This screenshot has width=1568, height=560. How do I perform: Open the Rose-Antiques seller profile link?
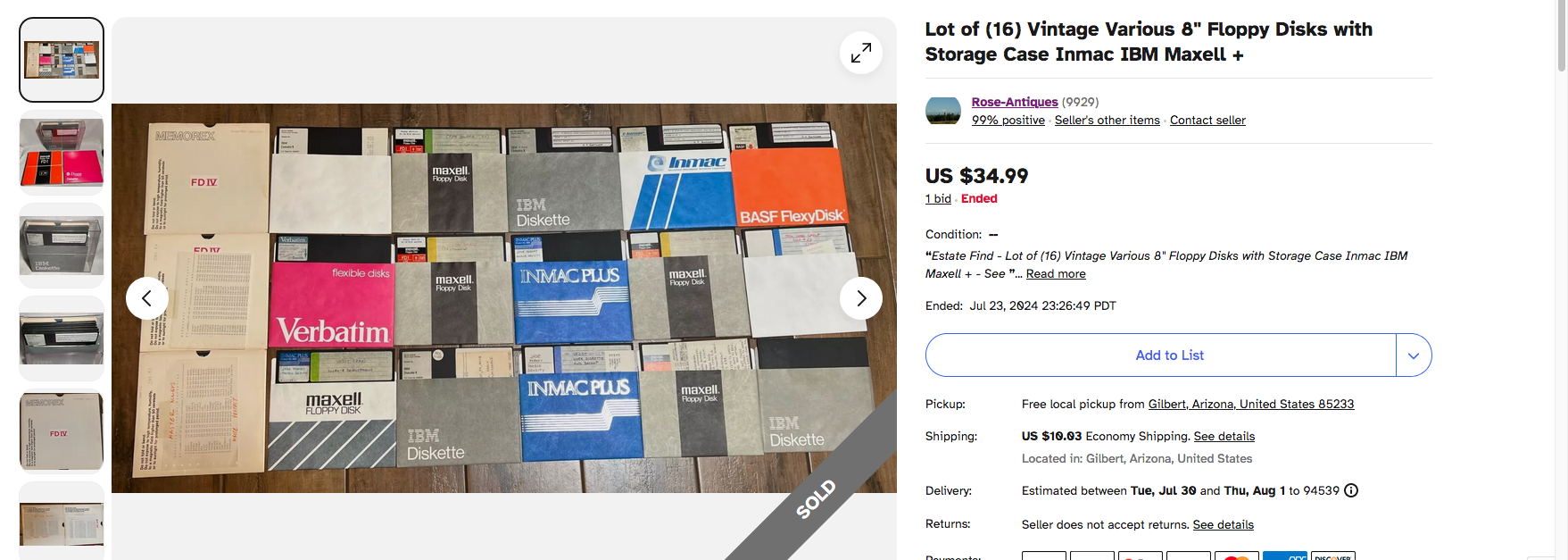tap(1015, 102)
